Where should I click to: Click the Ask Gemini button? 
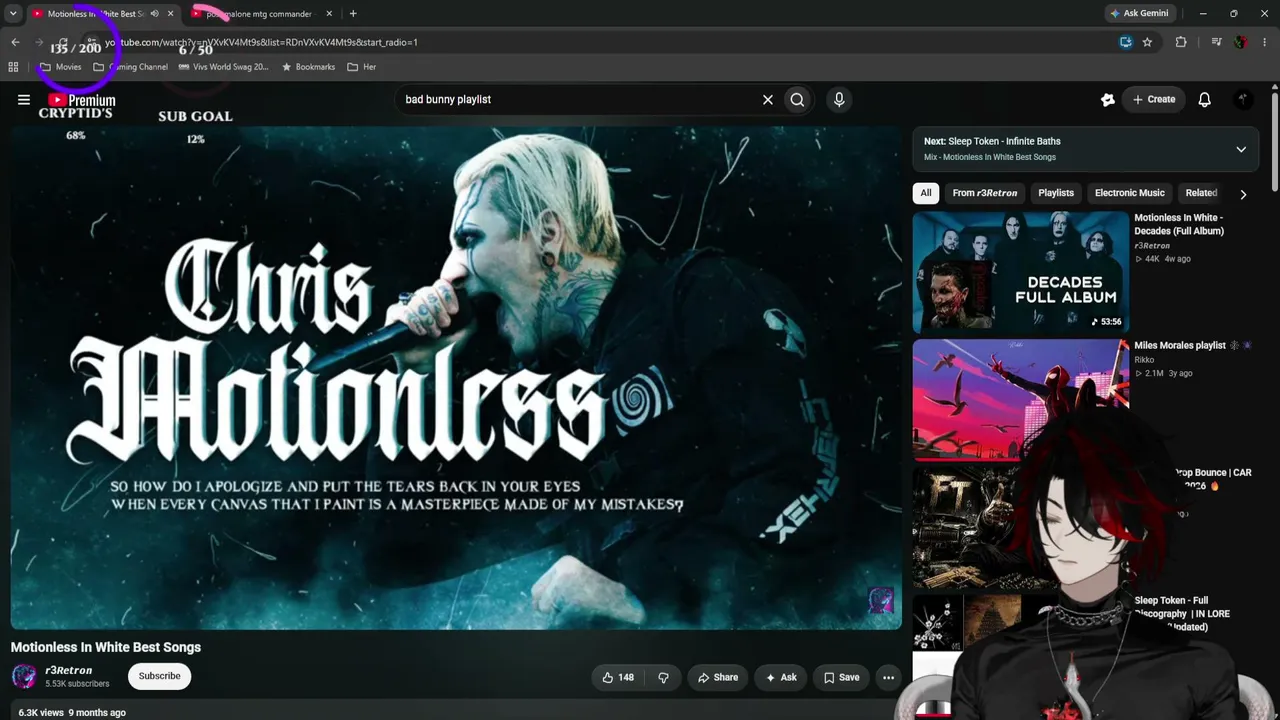[x=1139, y=14]
